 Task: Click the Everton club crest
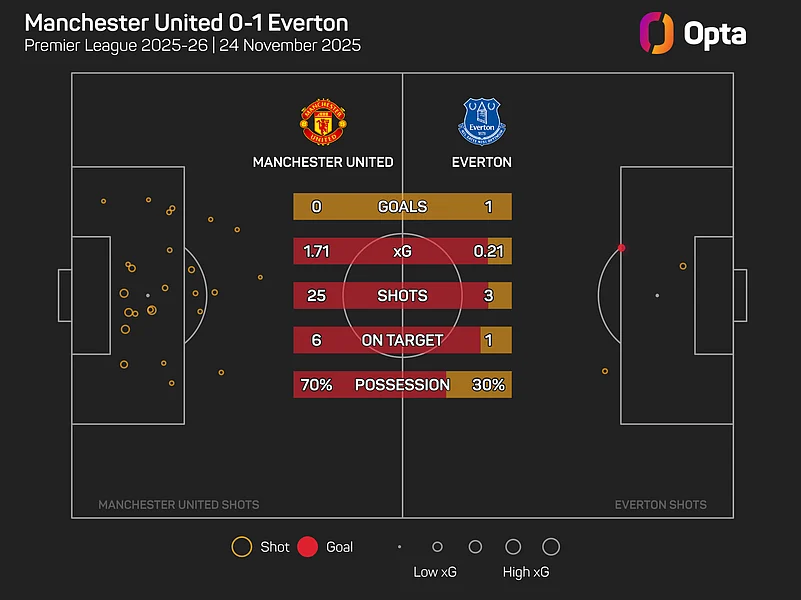[x=482, y=122]
